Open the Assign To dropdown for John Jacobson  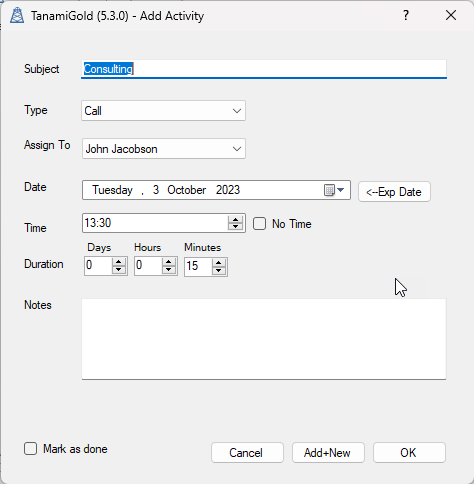point(164,149)
